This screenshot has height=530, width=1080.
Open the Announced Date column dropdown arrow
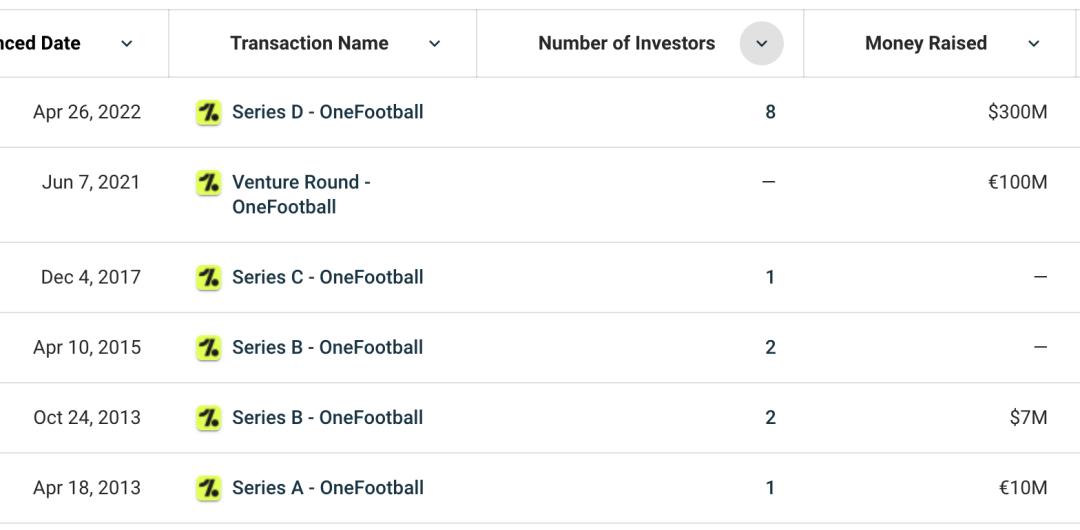pos(127,44)
